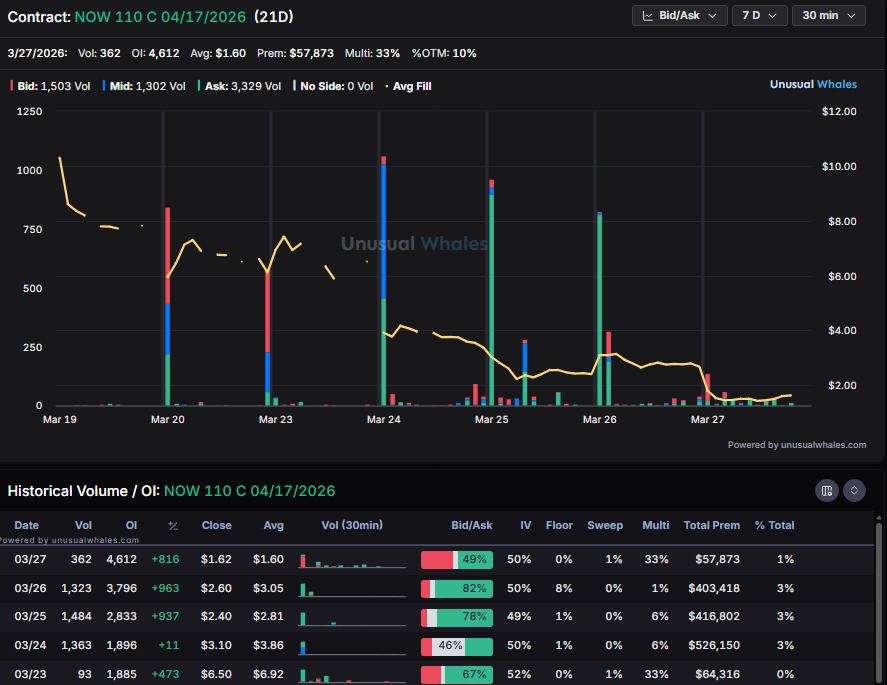Viewport: 887px width, 685px height.
Task: Sort table by Multi column
Action: pyautogui.click(x=656, y=525)
